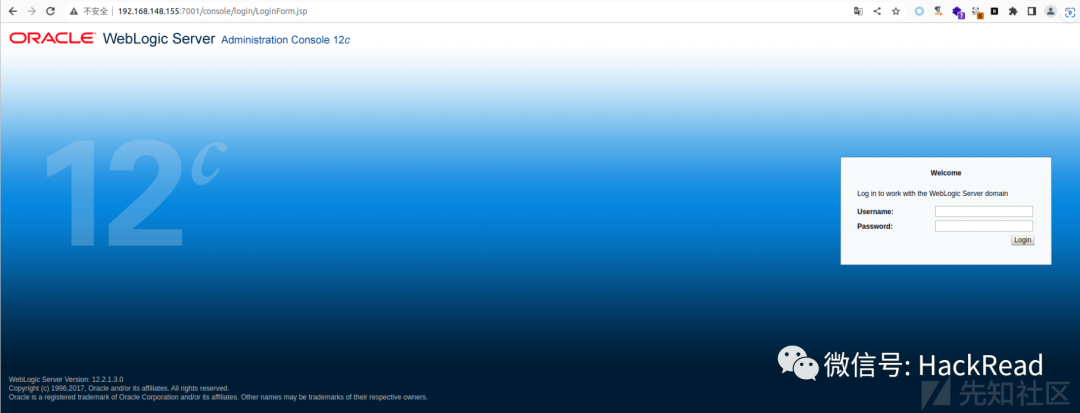1080x413 pixels.
Task: Click WebLogic Server Version 12.2.1.3.0 text
Action: pos(66,379)
